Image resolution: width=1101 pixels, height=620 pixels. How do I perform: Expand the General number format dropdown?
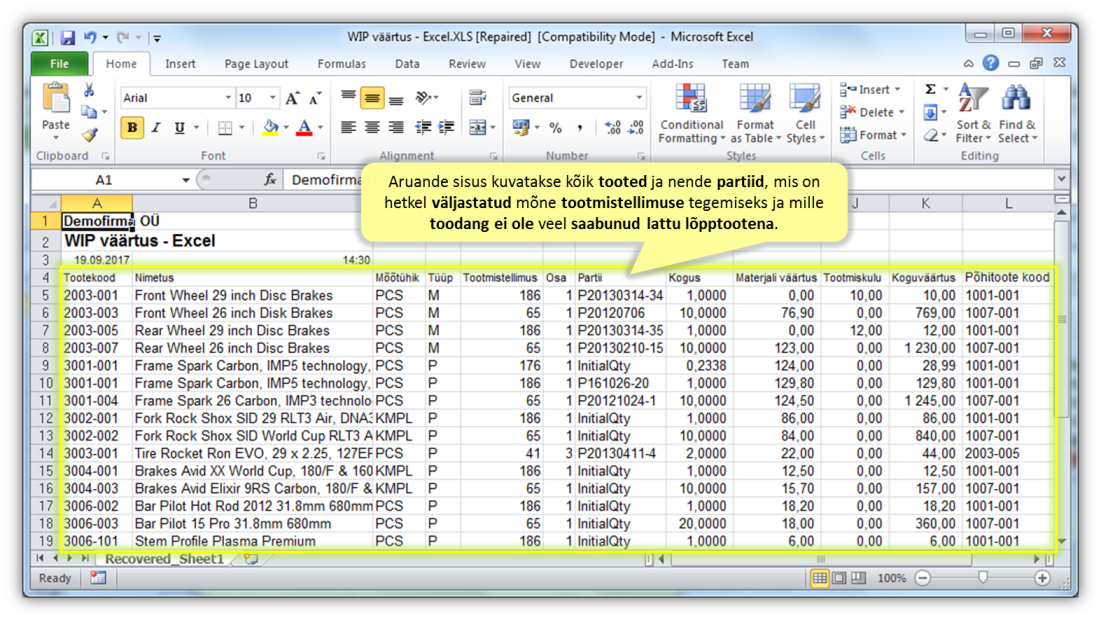[x=639, y=98]
